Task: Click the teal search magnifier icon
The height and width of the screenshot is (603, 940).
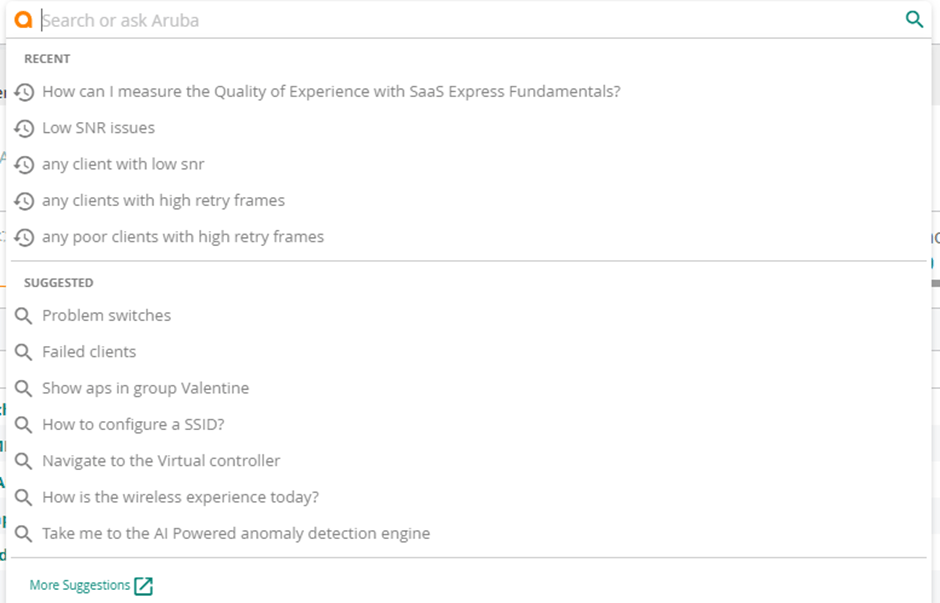Action: pos(914,19)
